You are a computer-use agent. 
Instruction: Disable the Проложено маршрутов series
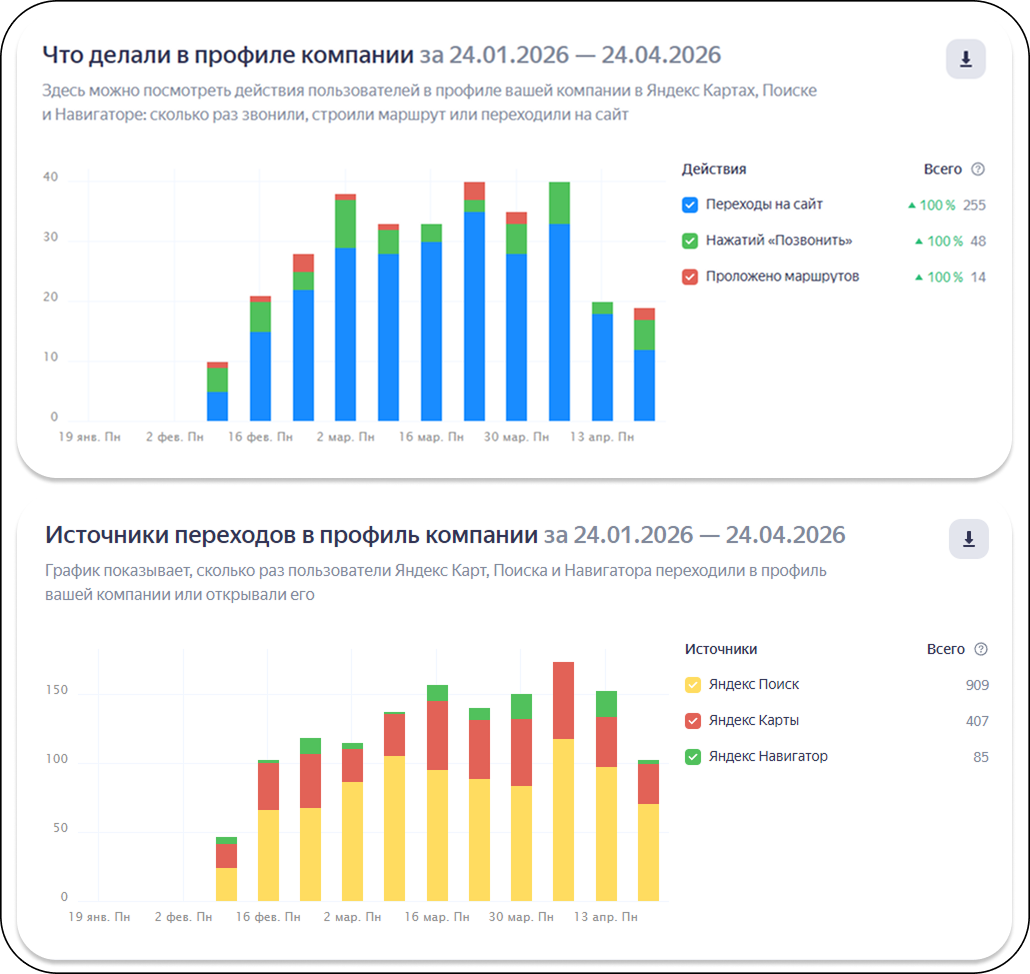click(x=690, y=277)
